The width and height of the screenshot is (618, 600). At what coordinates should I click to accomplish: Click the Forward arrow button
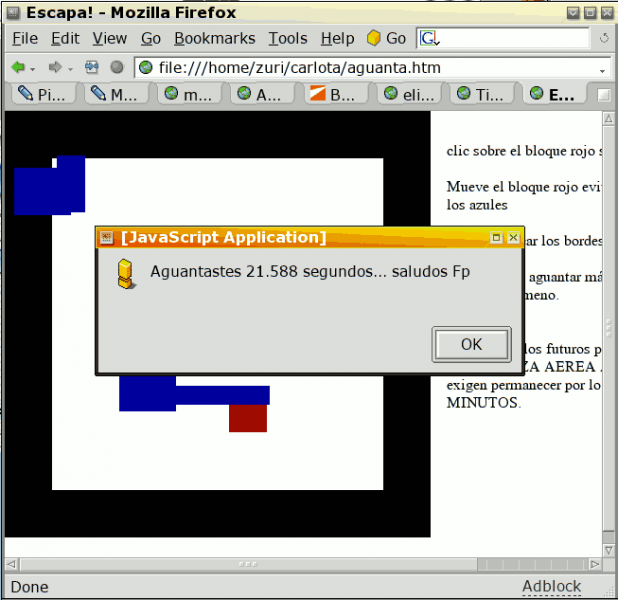(55, 68)
